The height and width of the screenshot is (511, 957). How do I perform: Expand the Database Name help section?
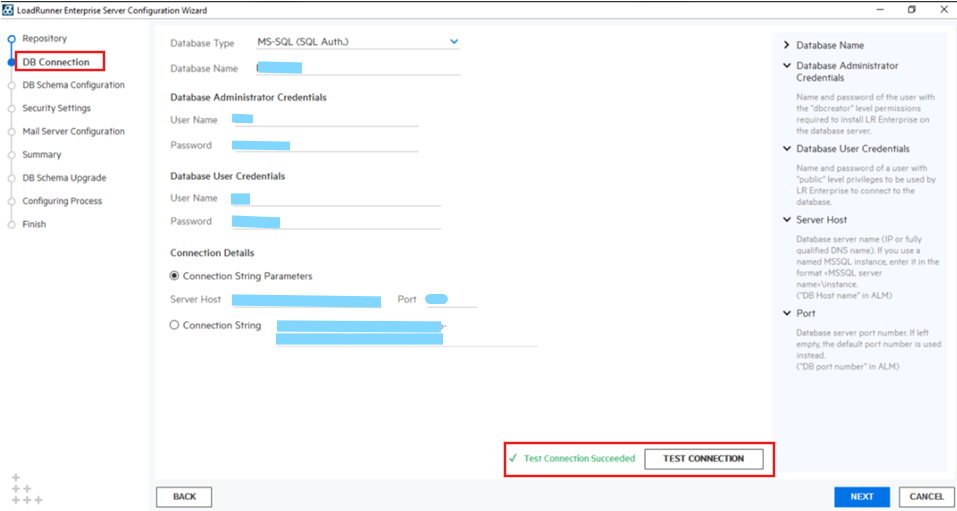787,46
